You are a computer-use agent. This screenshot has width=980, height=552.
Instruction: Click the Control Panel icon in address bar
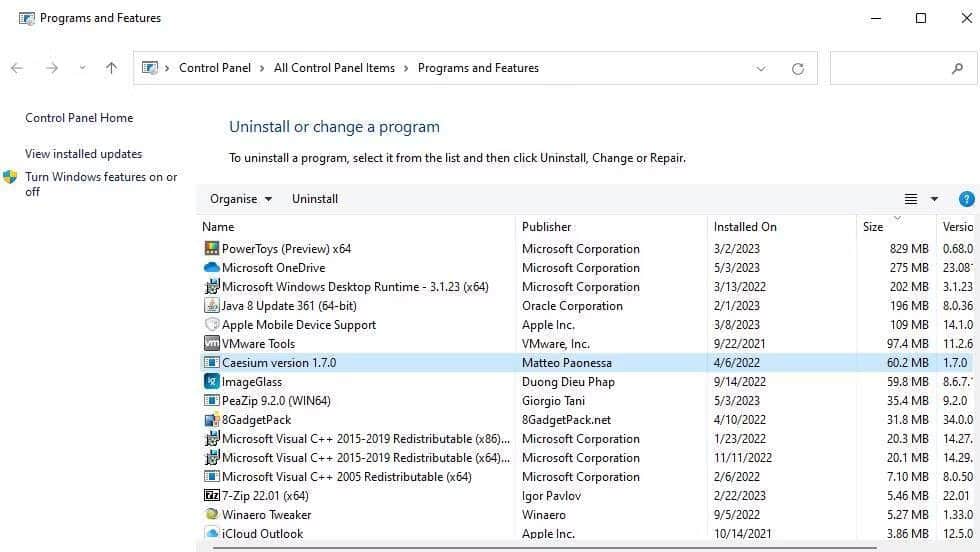point(150,68)
